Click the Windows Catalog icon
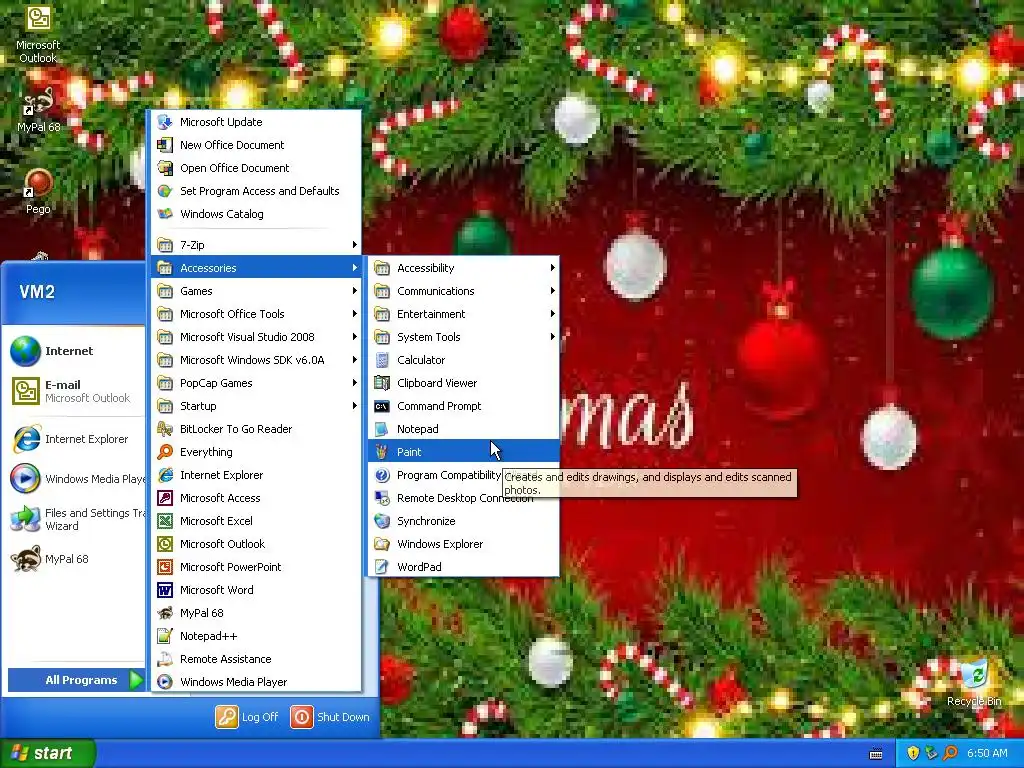 point(165,214)
